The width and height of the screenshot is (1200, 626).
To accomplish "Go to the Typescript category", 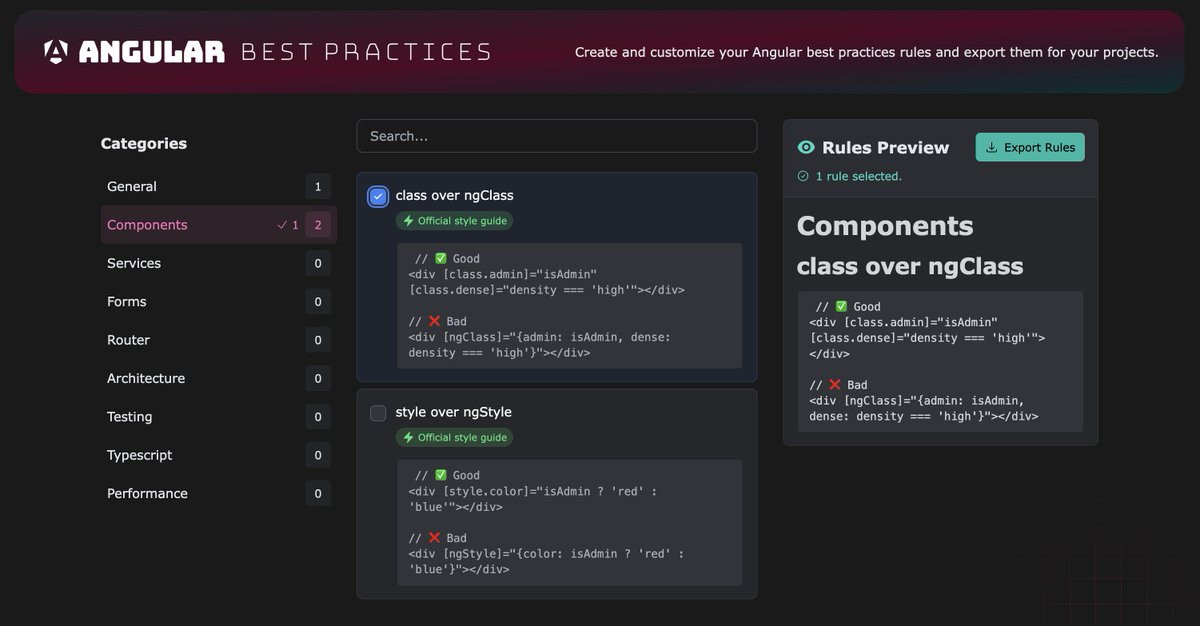I will pyautogui.click(x=219, y=455).
